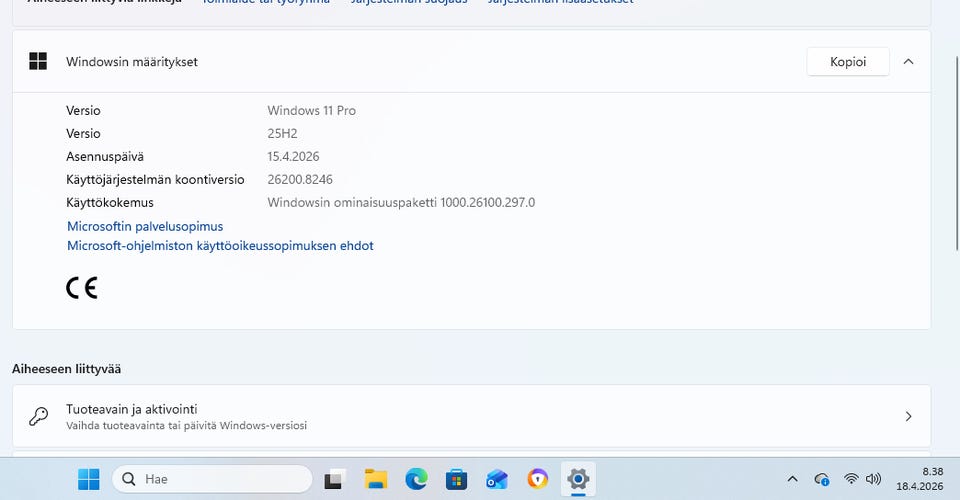Click the Käyttökokemus label
This screenshot has width=960, height=500.
tap(110, 203)
